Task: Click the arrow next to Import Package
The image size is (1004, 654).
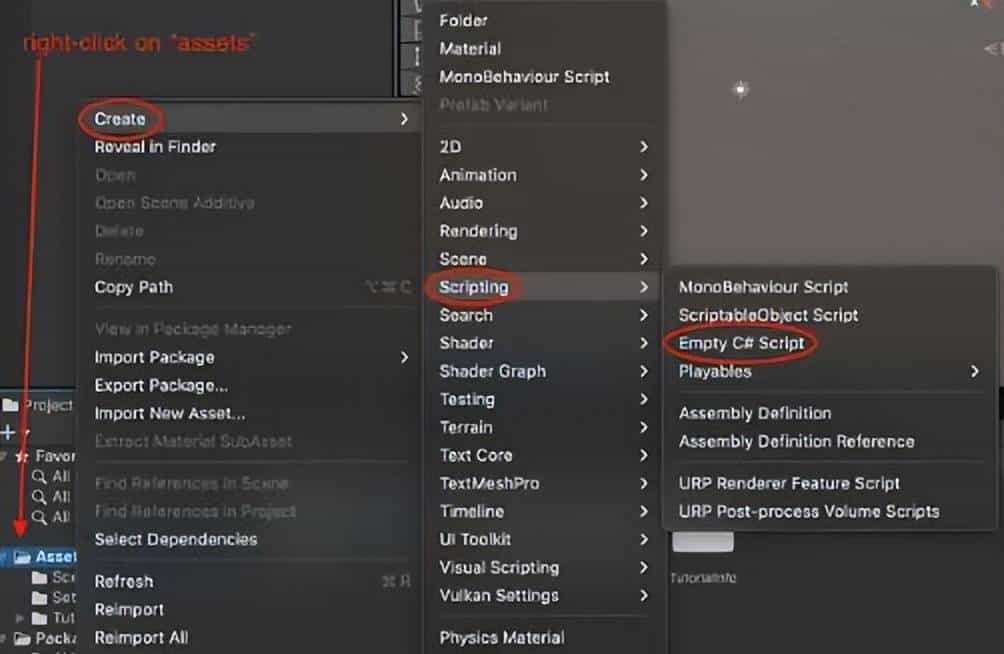Action: tap(404, 357)
